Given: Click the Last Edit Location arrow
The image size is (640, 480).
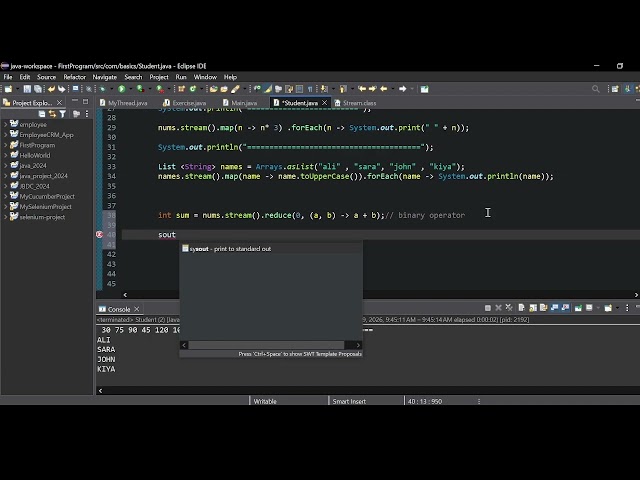Looking at the screenshot, I should coord(362,89).
